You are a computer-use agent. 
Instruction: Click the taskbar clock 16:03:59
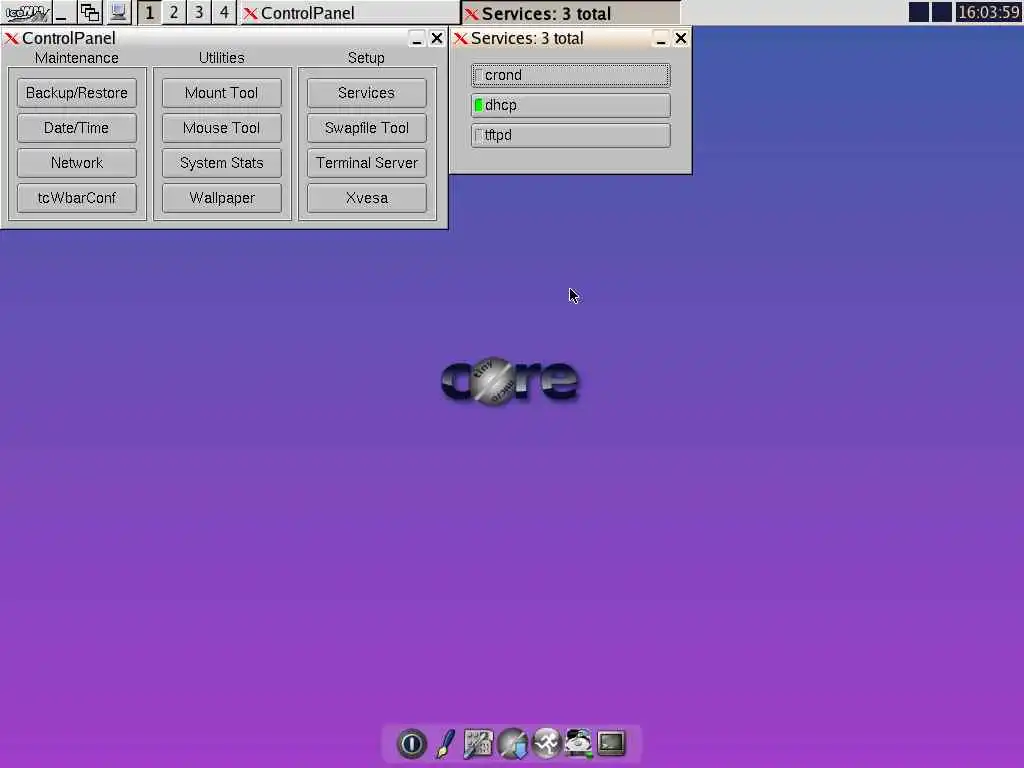point(988,12)
